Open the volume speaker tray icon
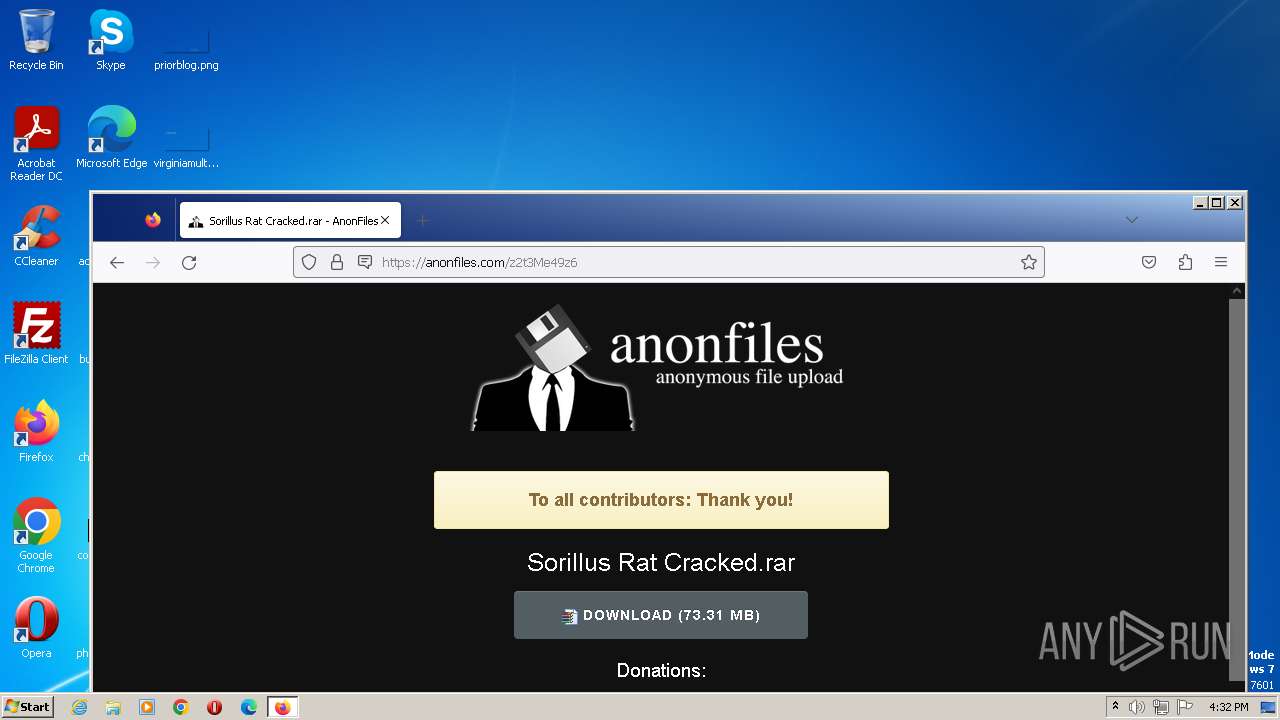Viewport: 1280px width, 720px height. point(1137,707)
